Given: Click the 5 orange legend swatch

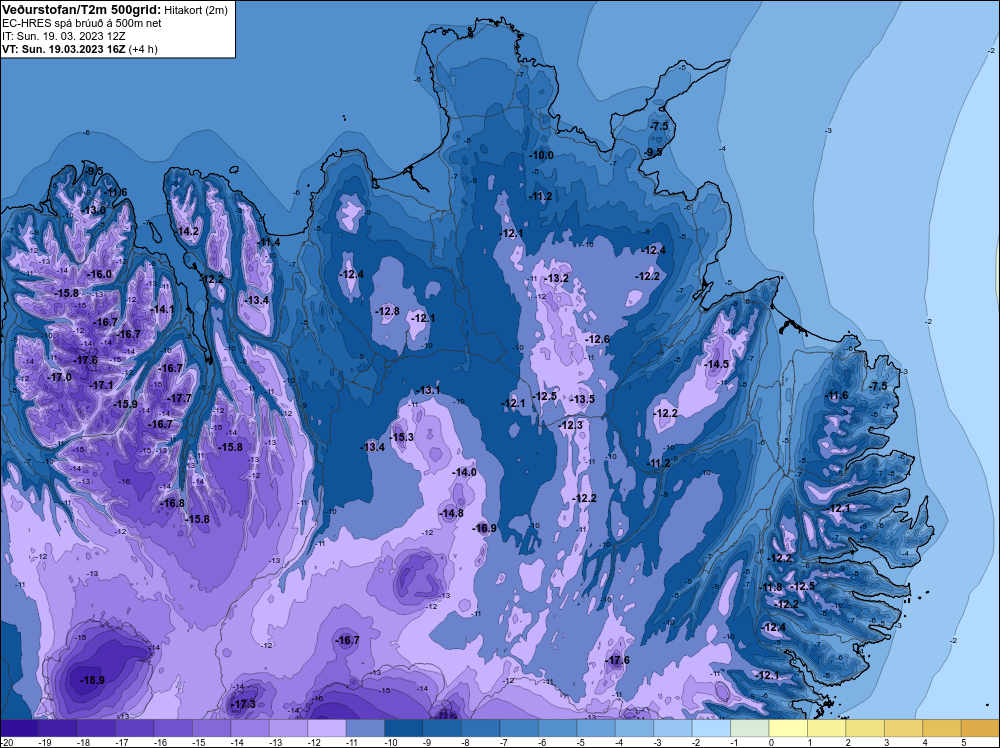Looking at the screenshot, I should (x=980, y=728).
